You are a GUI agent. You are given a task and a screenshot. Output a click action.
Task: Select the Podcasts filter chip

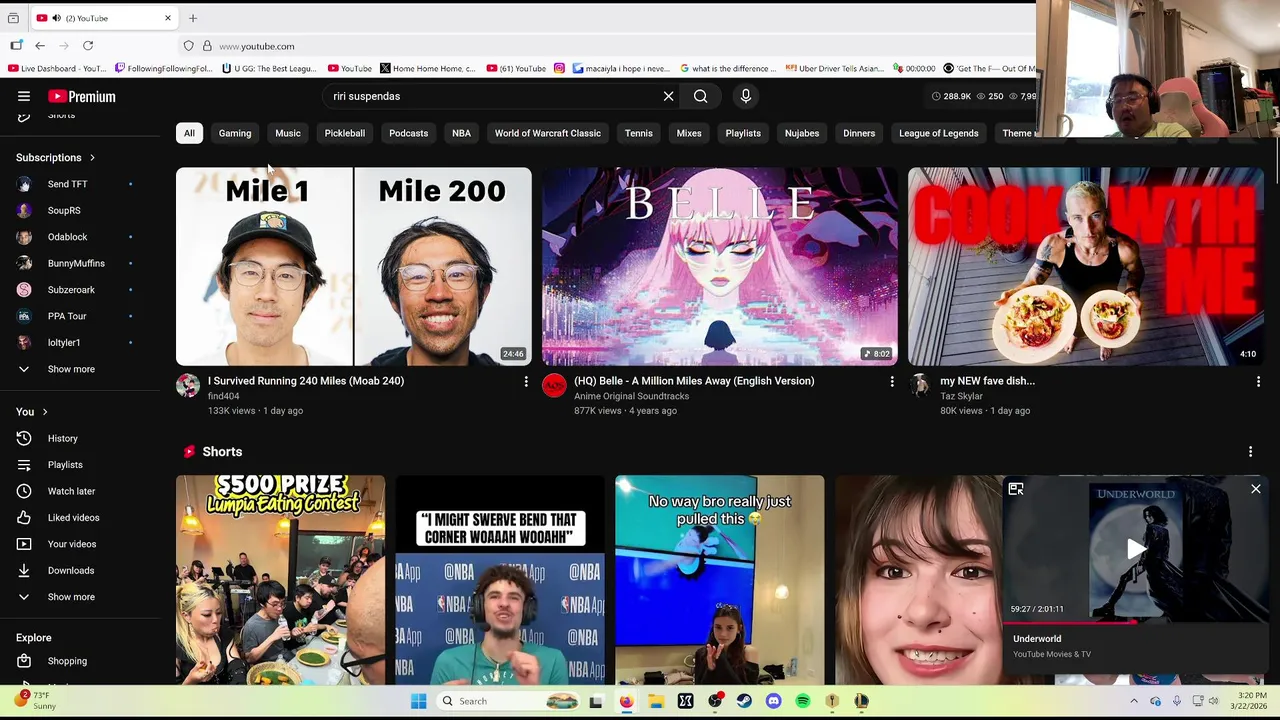[x=408, y=133]
